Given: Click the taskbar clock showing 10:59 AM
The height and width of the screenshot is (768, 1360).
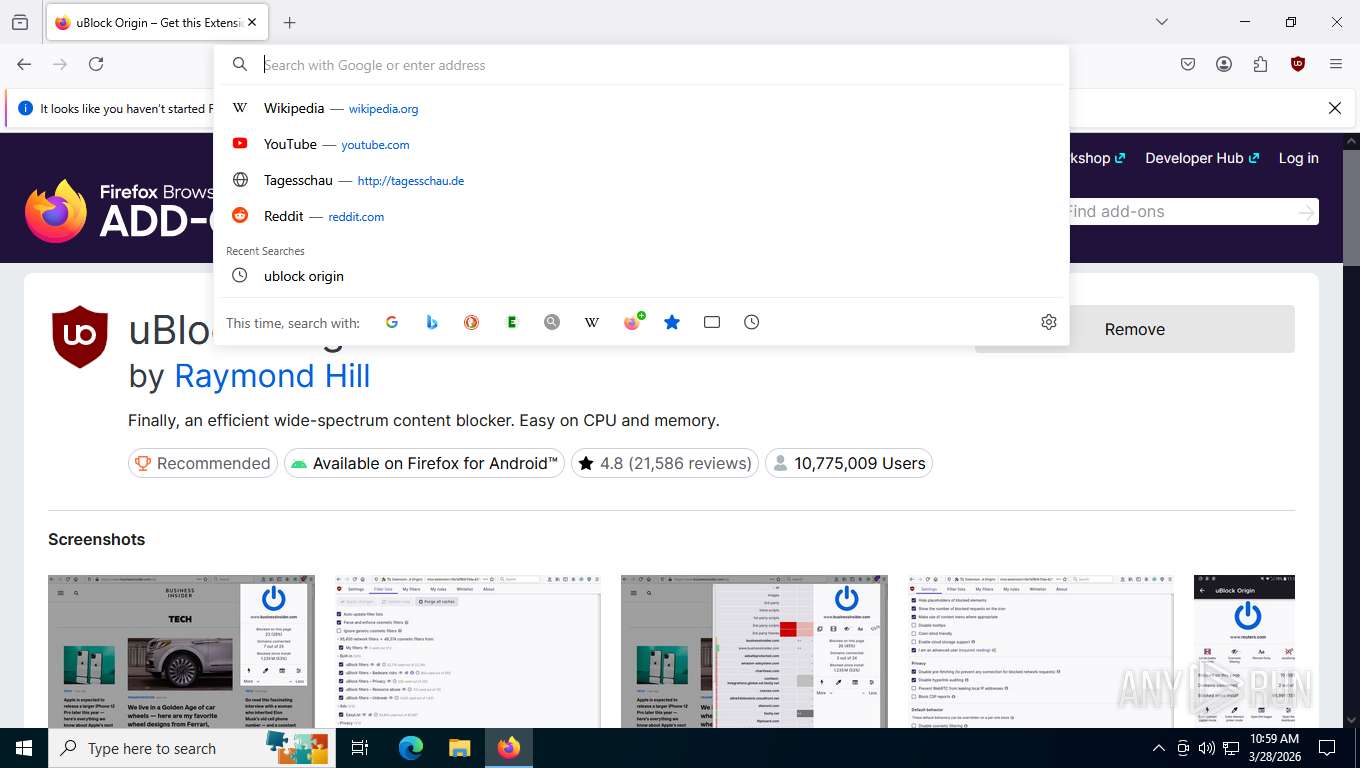Looking at the screenshot, I should (1274, 748).
